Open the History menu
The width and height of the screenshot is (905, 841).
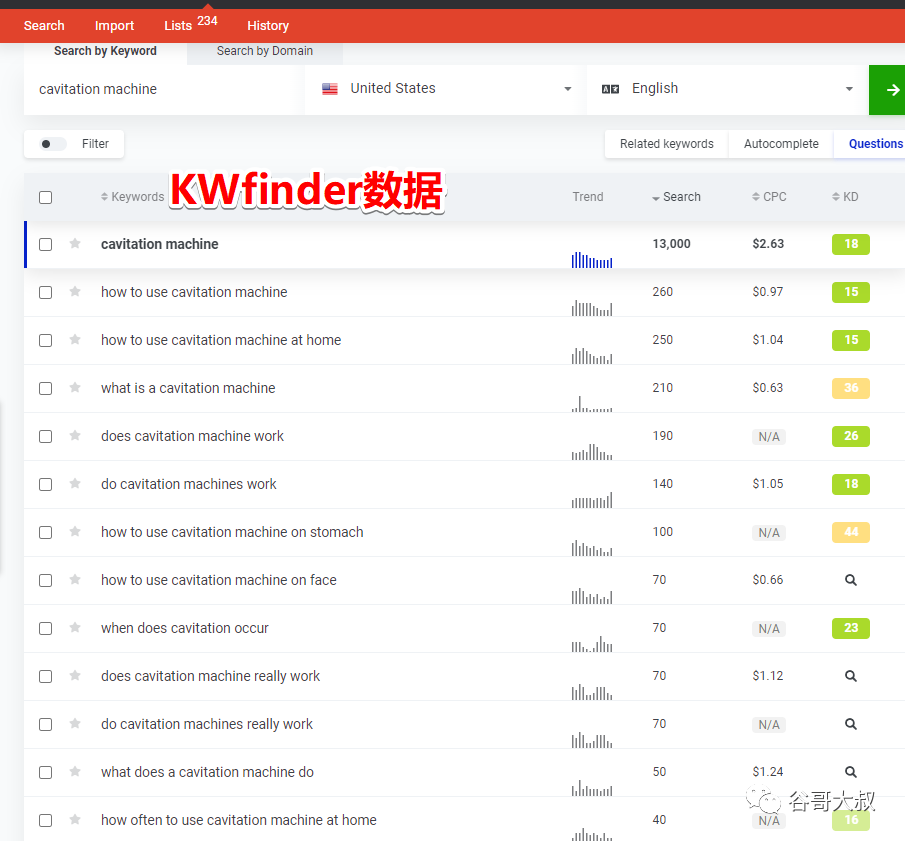tap(268, 25)
